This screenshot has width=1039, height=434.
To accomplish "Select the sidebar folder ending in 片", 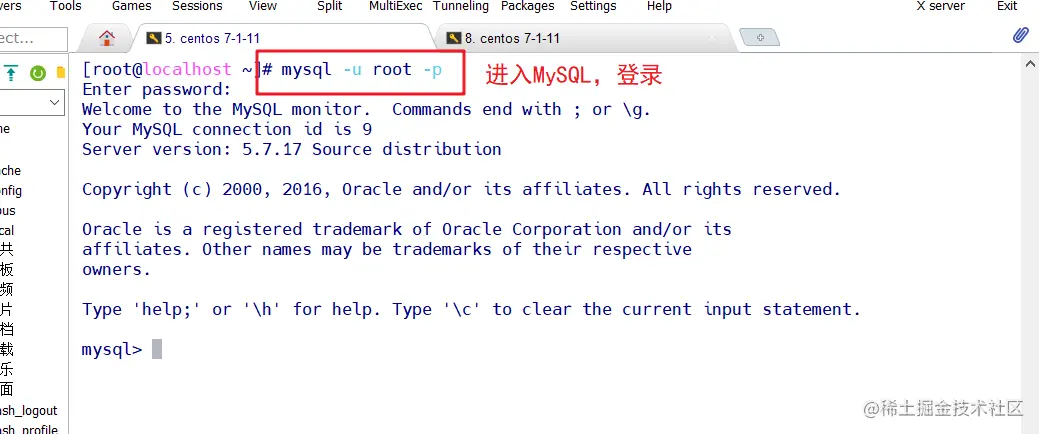I will [x=7, y=309].
